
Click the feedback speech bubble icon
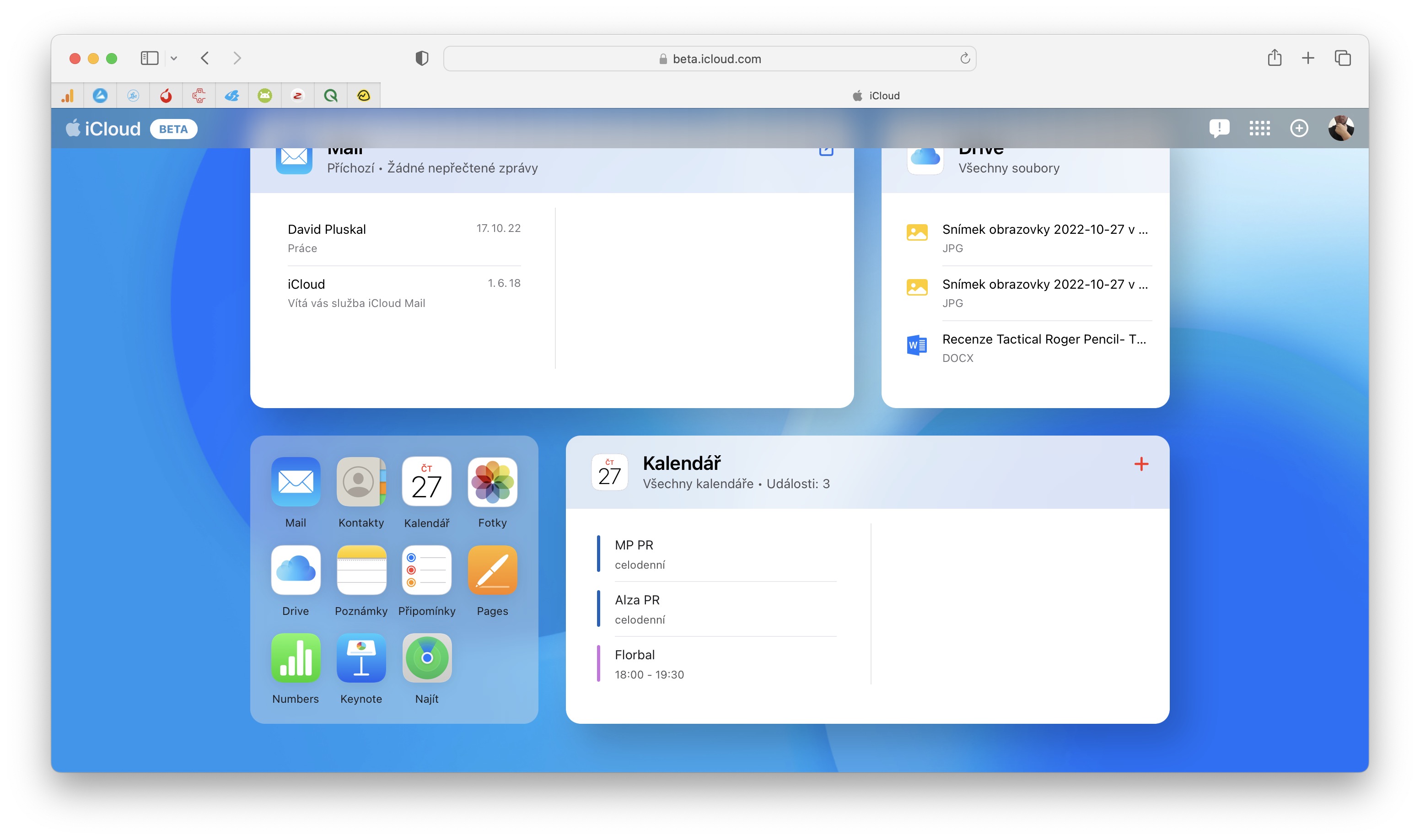(1219, 129)
